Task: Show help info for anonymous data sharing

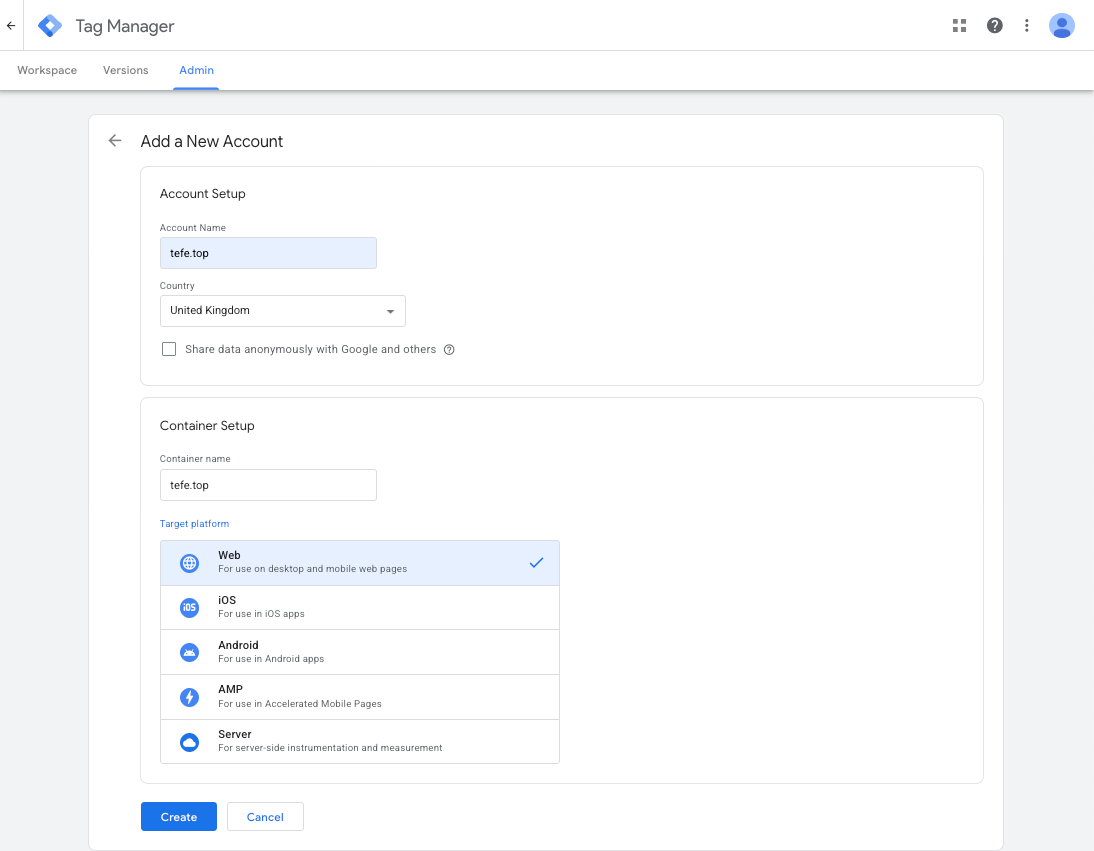Action: 449,350
